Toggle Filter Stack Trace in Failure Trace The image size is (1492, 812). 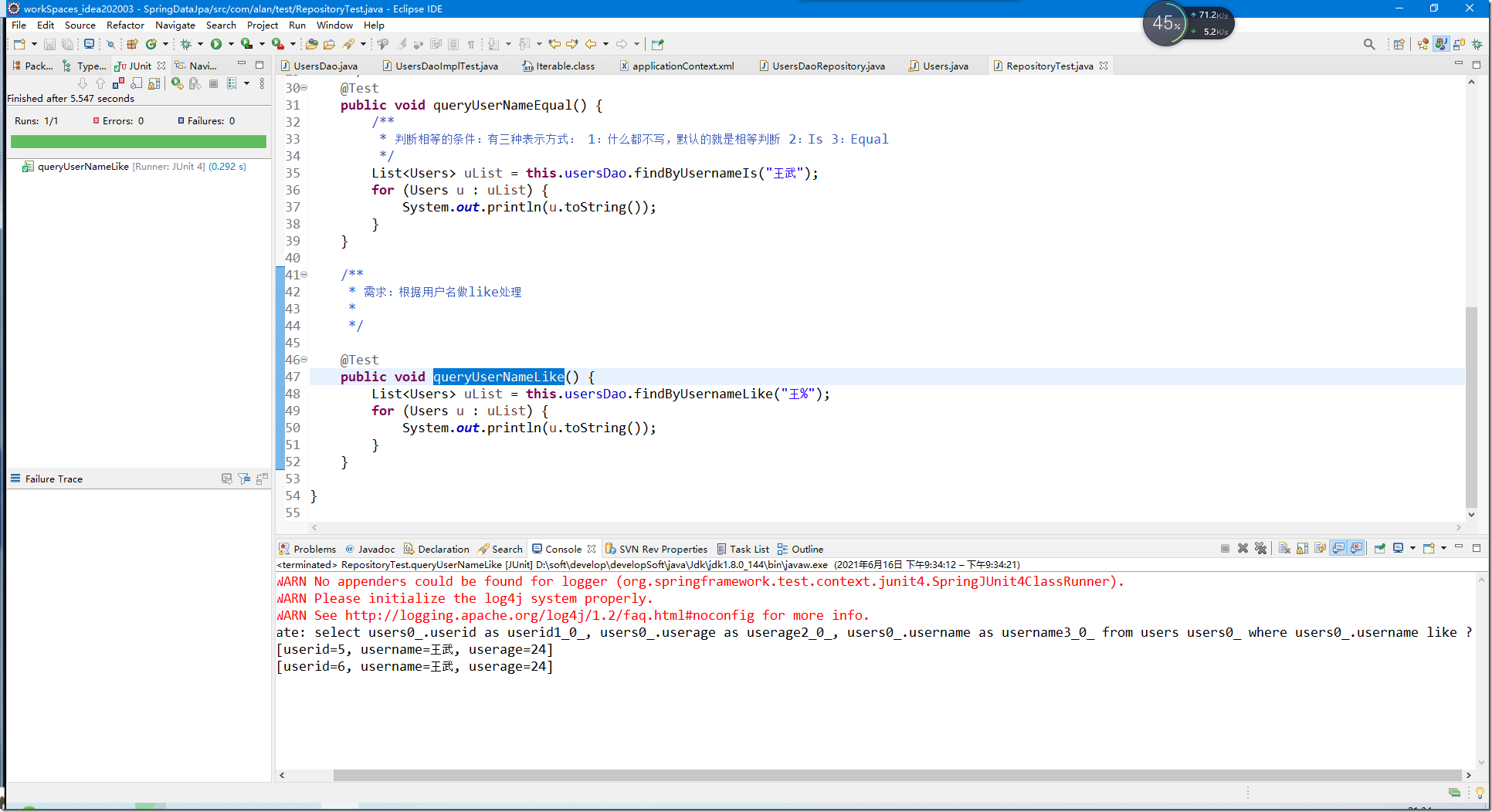click(x=244, y=479)
